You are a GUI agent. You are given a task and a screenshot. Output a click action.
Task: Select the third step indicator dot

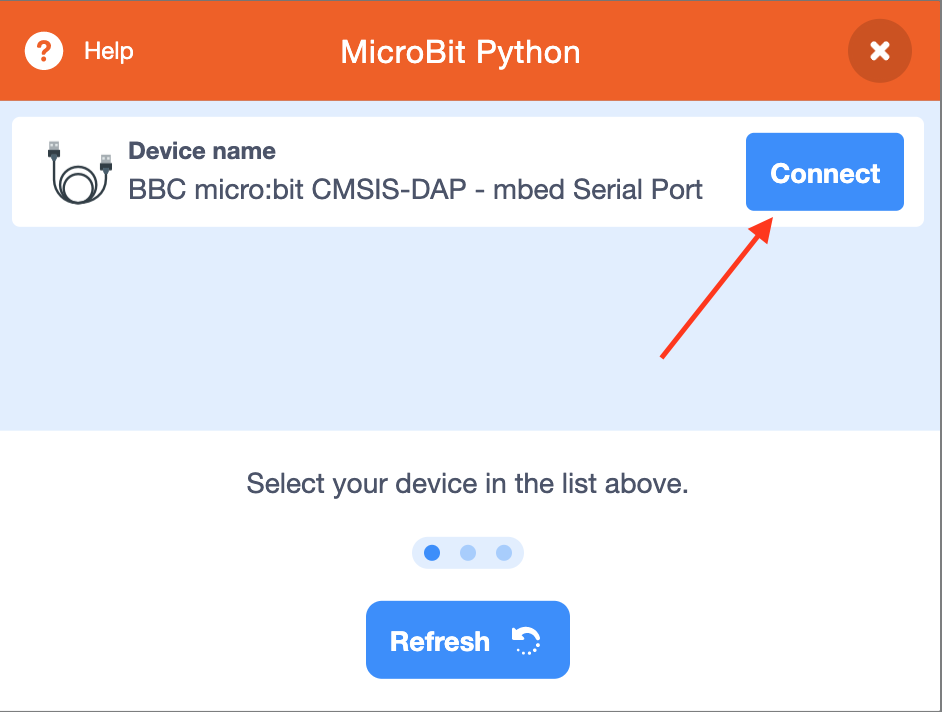pyautogui.click(x=504, y=553)
